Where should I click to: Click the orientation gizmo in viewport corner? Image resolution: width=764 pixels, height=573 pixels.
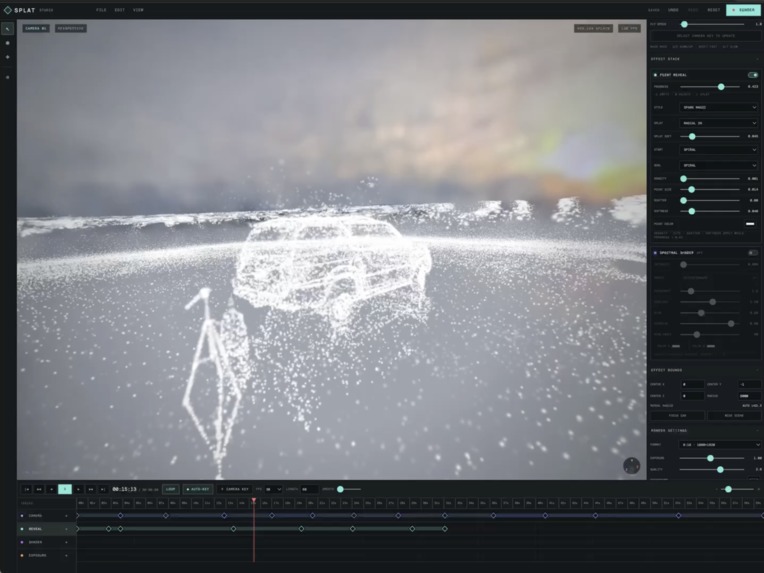631,465
